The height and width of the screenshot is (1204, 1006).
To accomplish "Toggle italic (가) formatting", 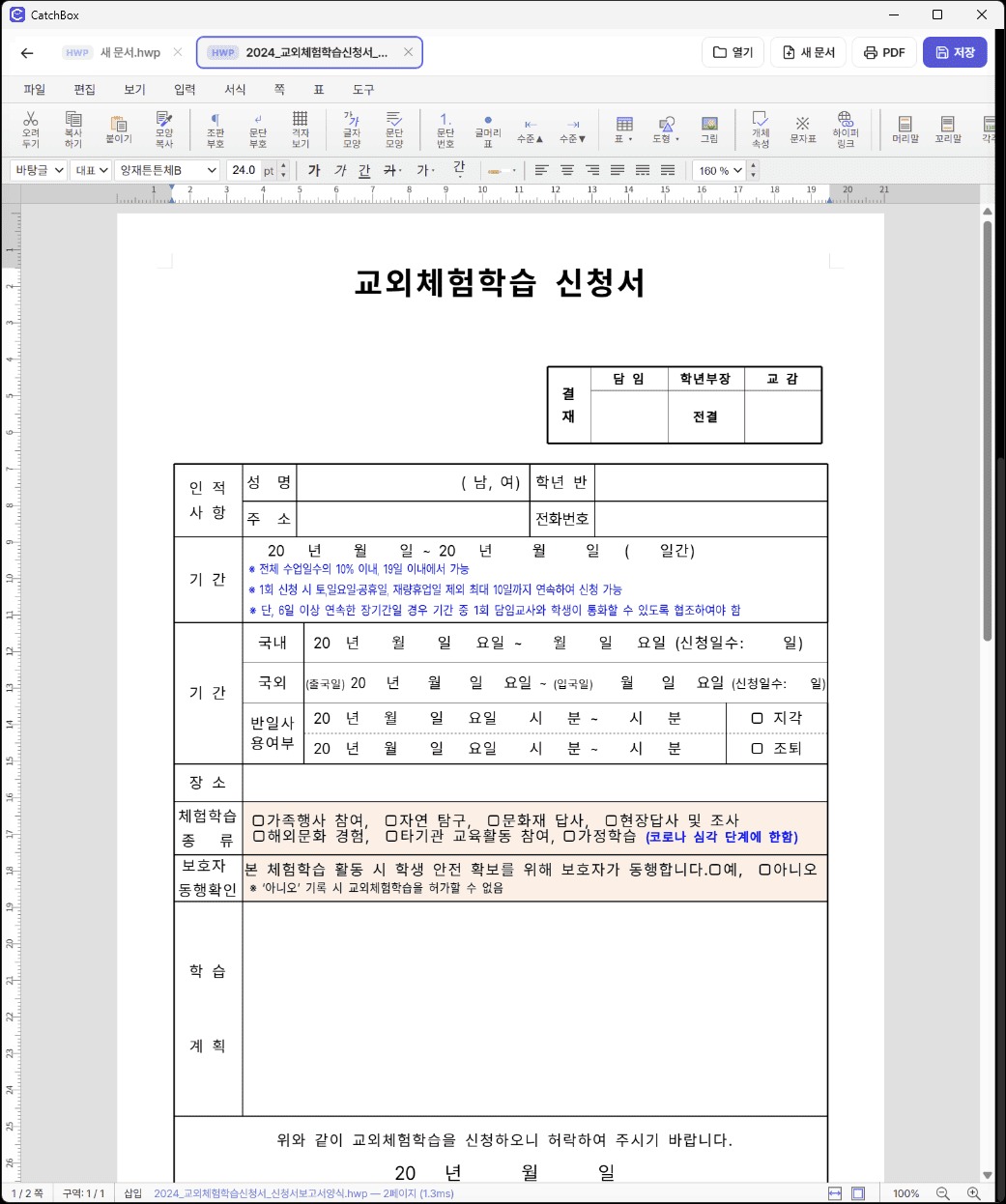I will tap(339, 170).
